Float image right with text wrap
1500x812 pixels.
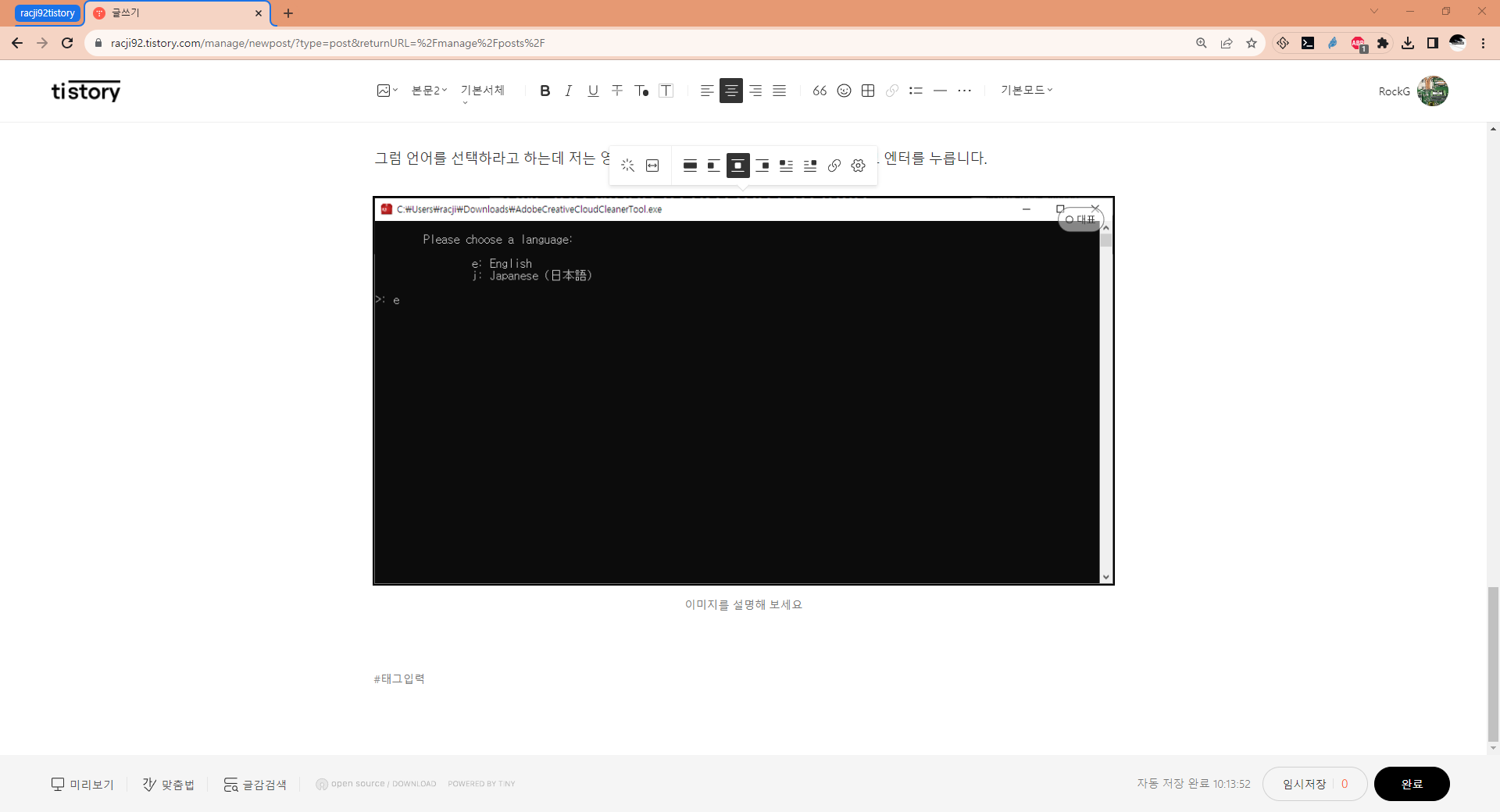810,166
